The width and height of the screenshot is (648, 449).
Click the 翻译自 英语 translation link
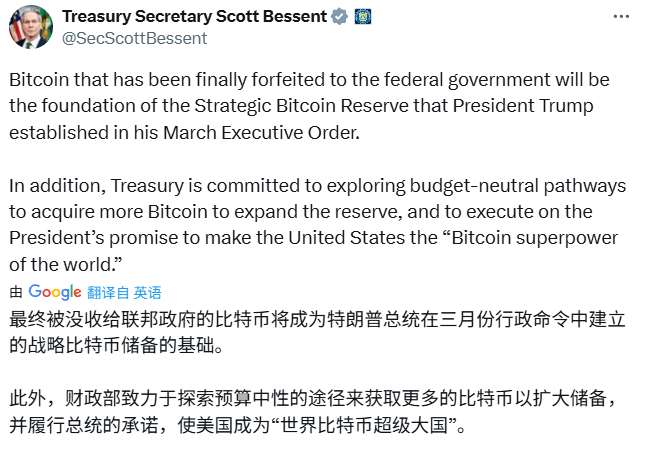tap(124, 293)
